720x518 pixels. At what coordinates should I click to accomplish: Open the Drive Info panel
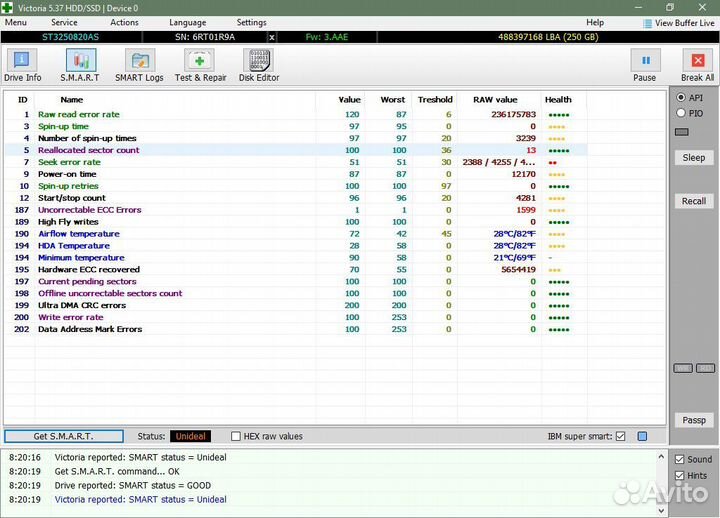[x=22, y=65]
